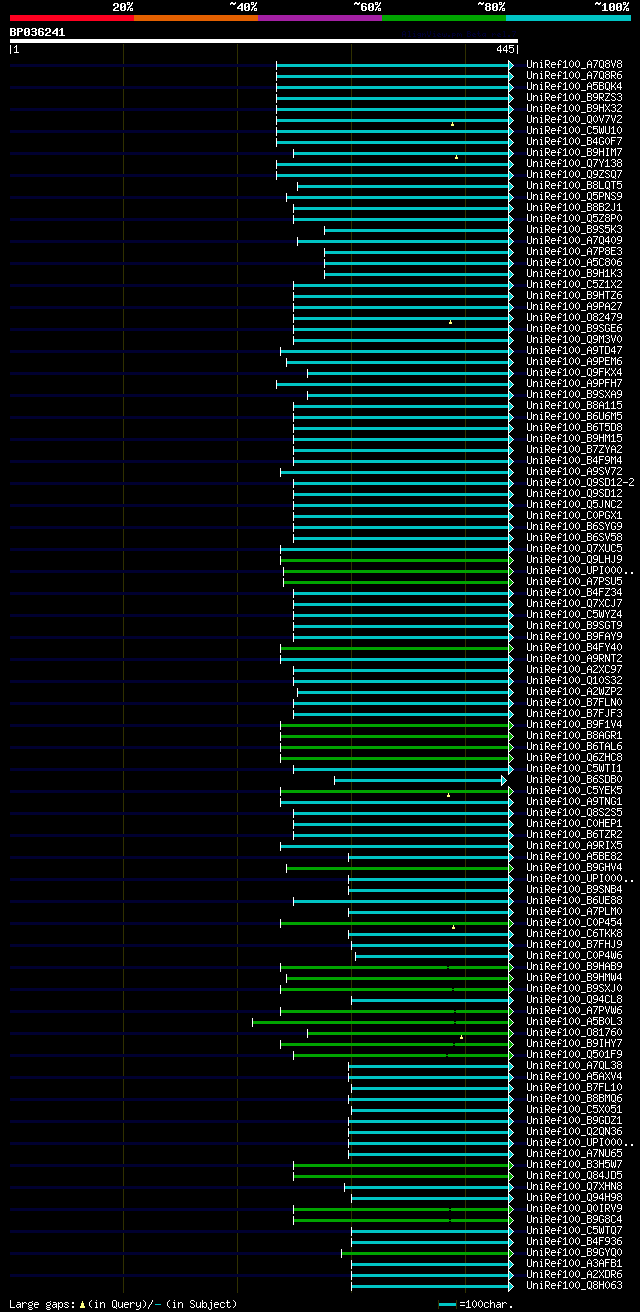Select hit label UniRef100_B8A115
The width and height of the screenshot is (640, 1312).
pos(574,406)
